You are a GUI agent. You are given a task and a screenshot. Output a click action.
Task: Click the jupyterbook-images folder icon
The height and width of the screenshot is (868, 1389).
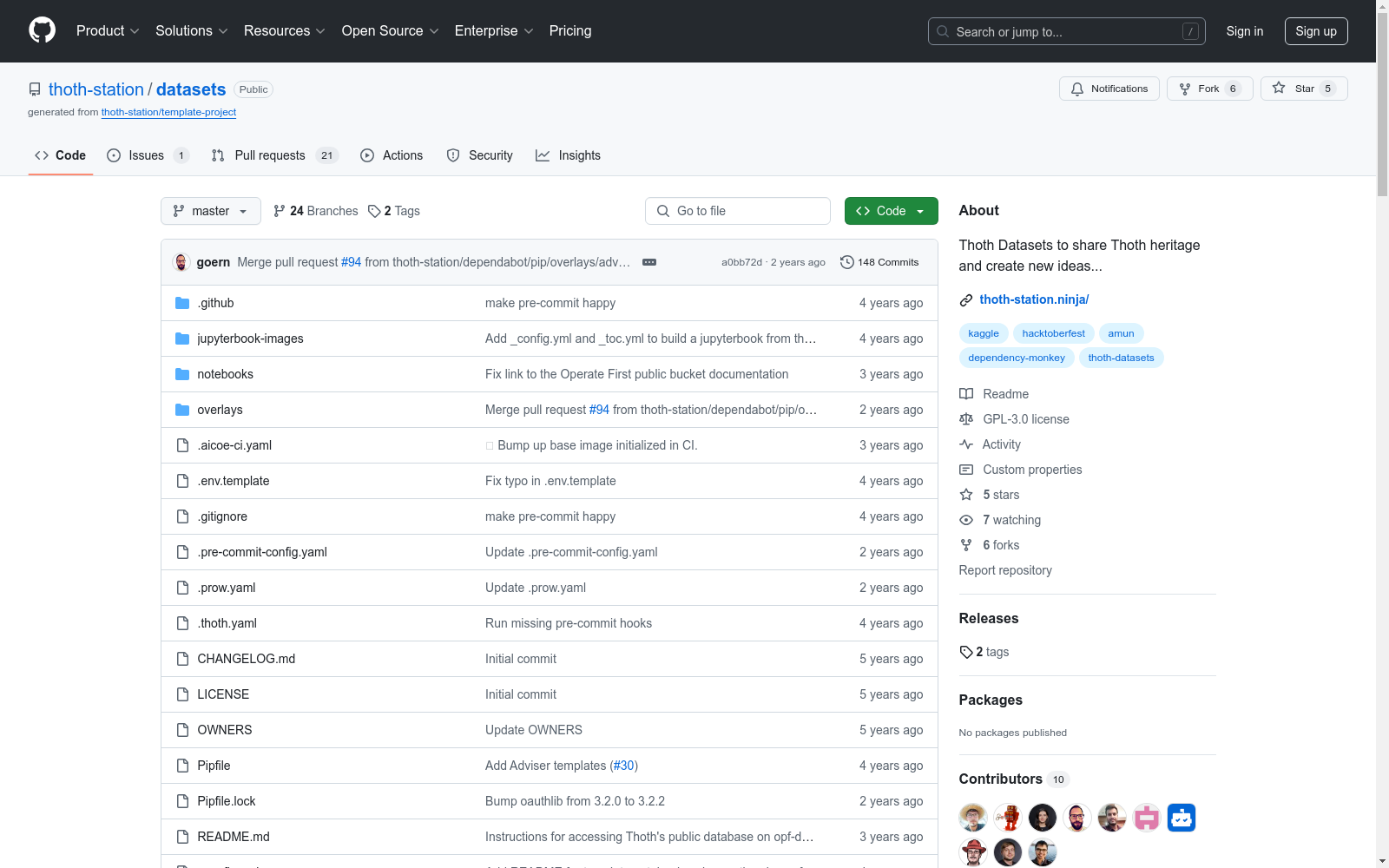pyautogui.click(x=182, y=339)
